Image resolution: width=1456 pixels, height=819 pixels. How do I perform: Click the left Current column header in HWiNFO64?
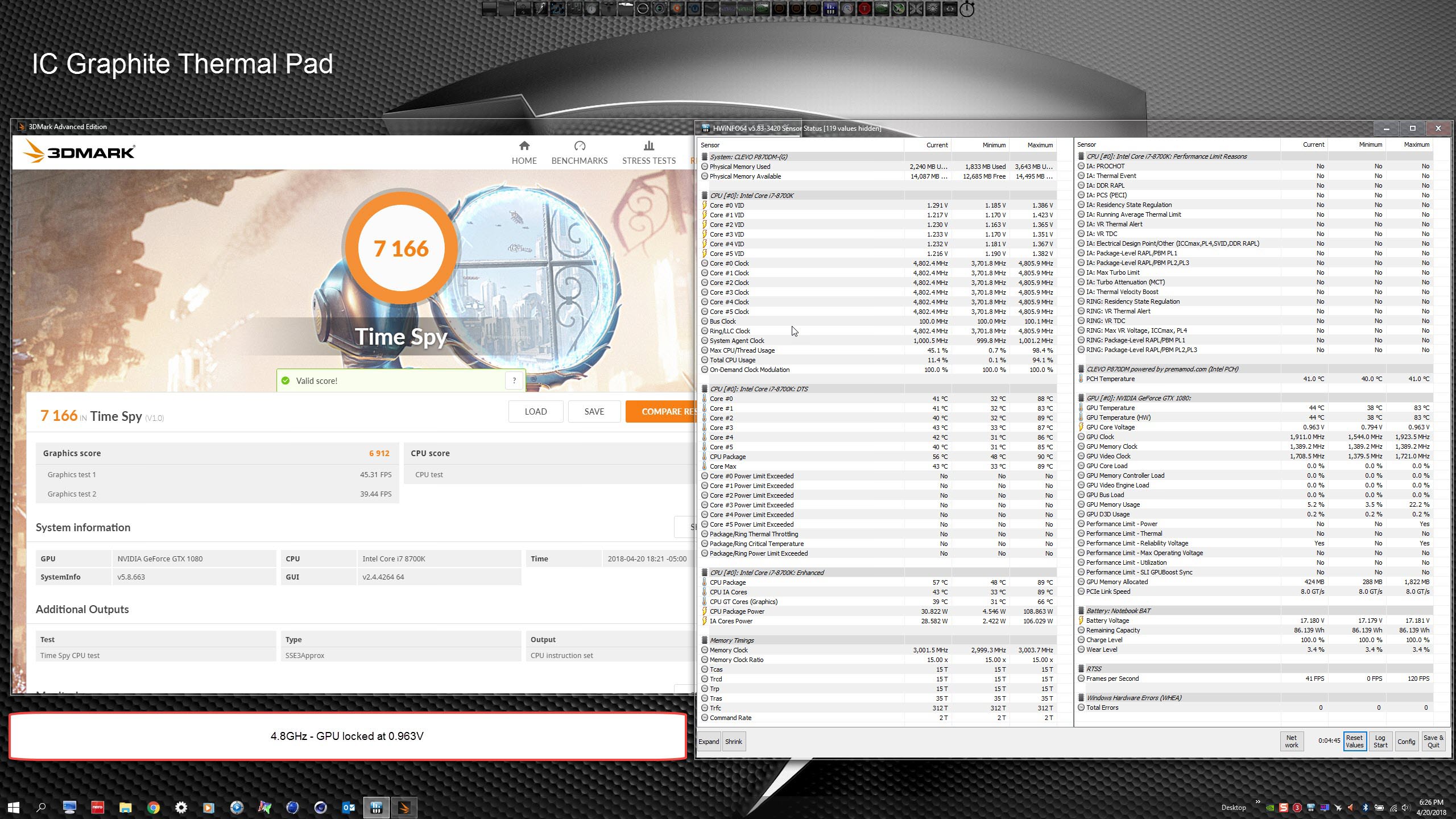[x=927, y=145]
